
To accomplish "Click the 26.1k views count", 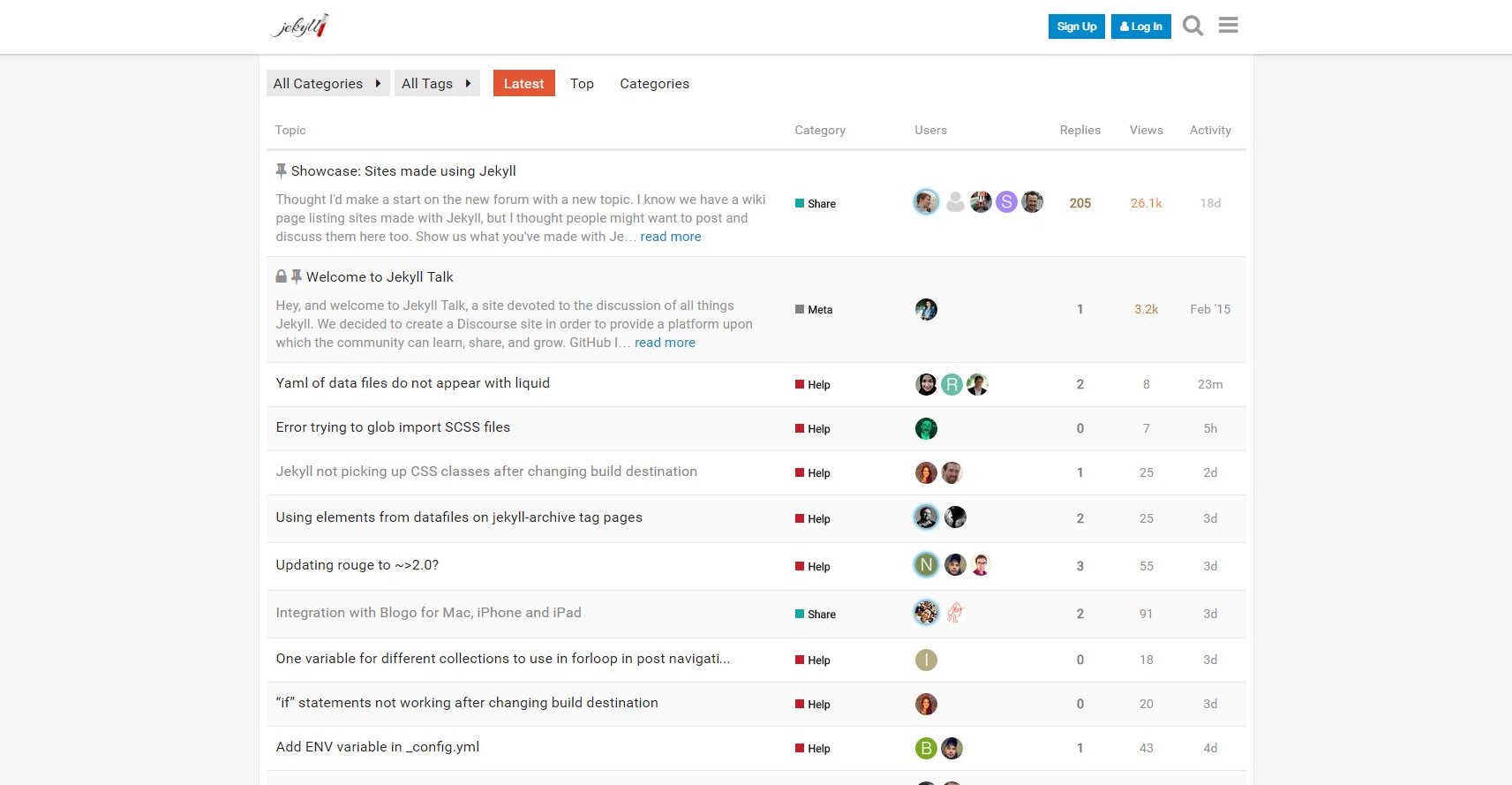I will coord(1147,202).
